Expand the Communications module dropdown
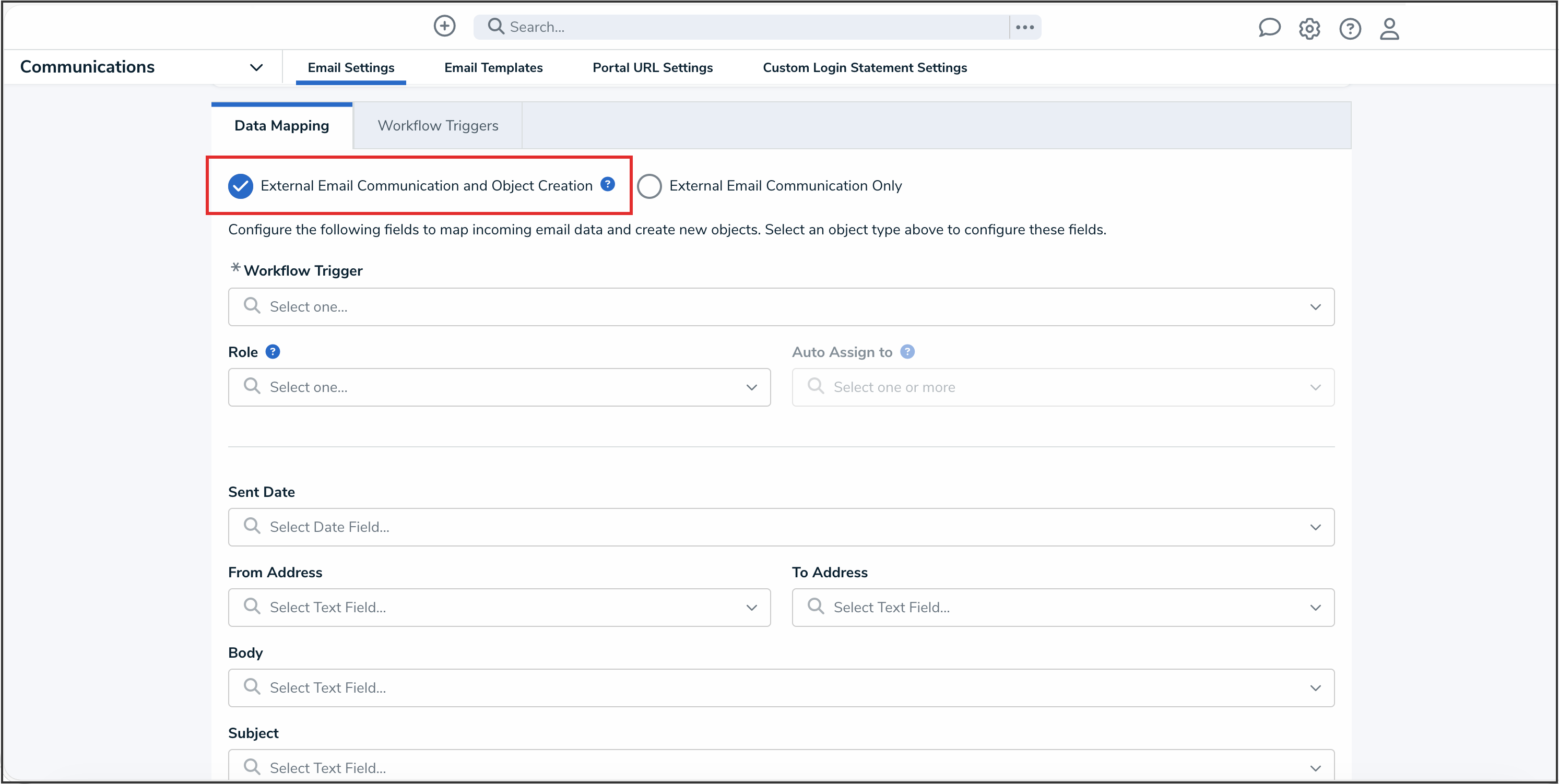Screen dimensions: 1559x784 256,67
